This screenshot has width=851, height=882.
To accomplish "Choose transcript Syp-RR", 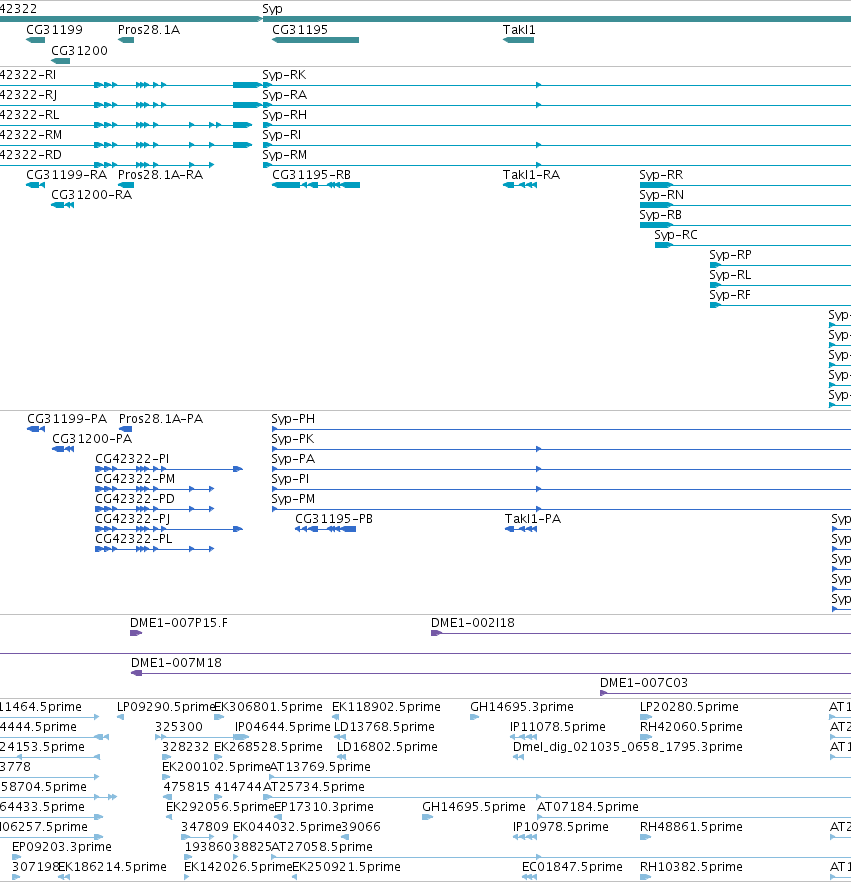I will [x=661, y=175].
